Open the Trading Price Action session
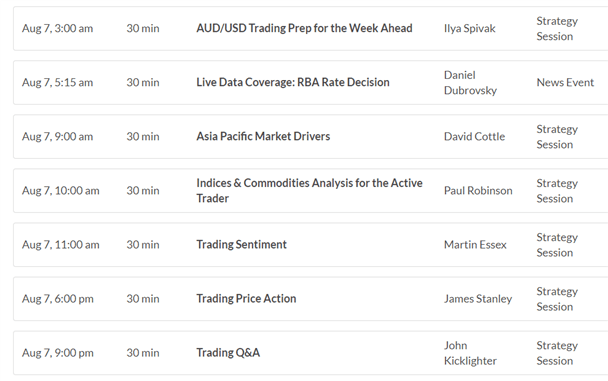 pos(246,298)
